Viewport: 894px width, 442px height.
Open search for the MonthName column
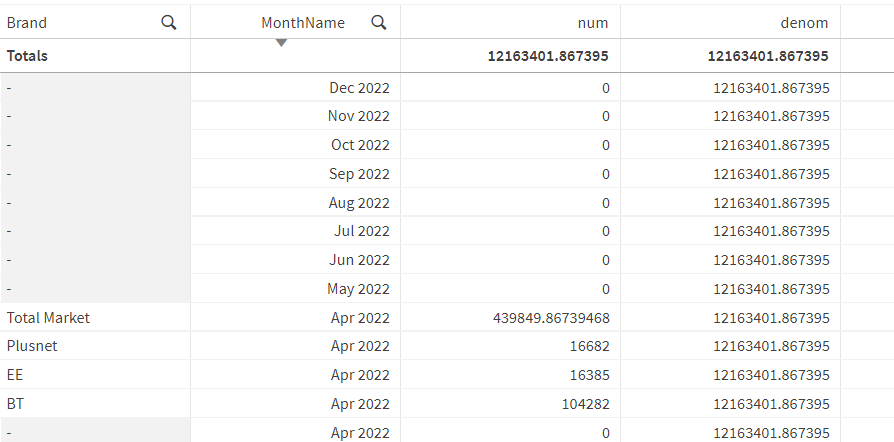[379, 22]
